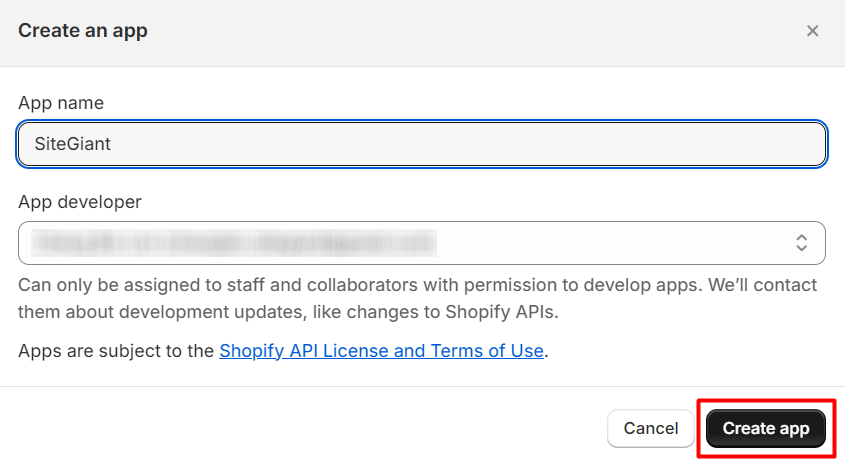Click the blurred developer email value

235,242
